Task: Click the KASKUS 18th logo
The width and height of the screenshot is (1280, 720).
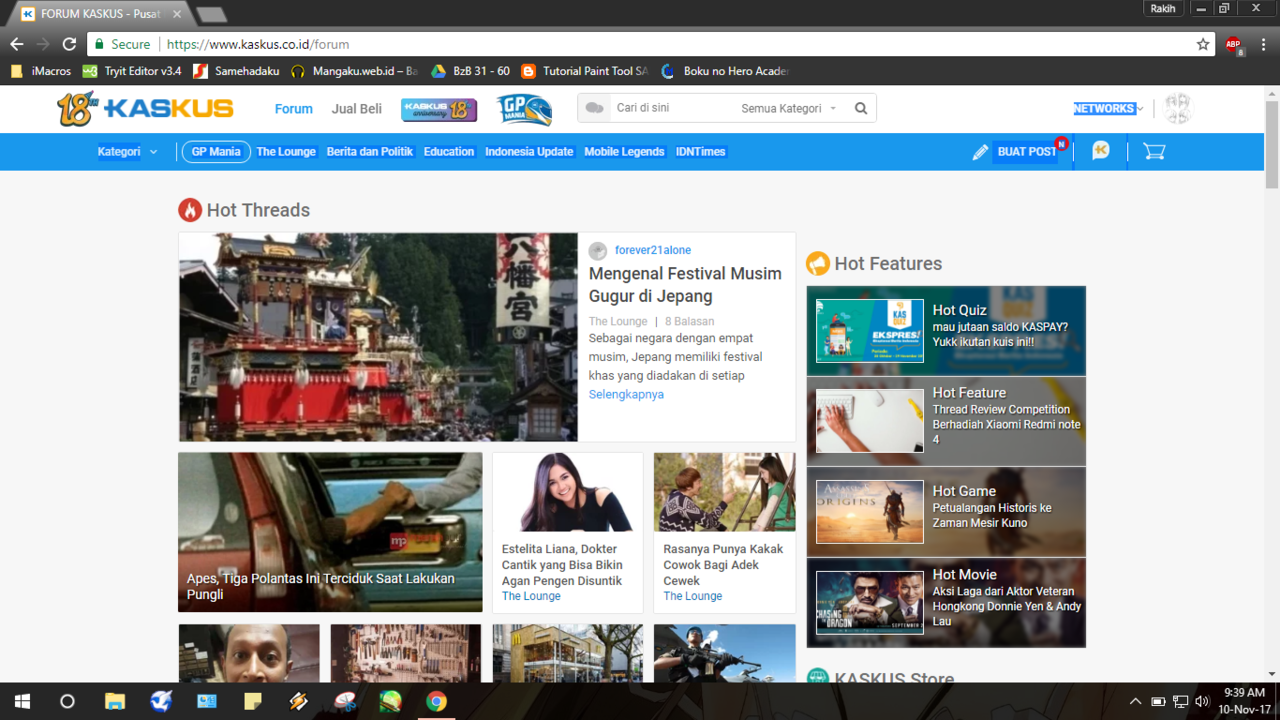Action: 145,108
